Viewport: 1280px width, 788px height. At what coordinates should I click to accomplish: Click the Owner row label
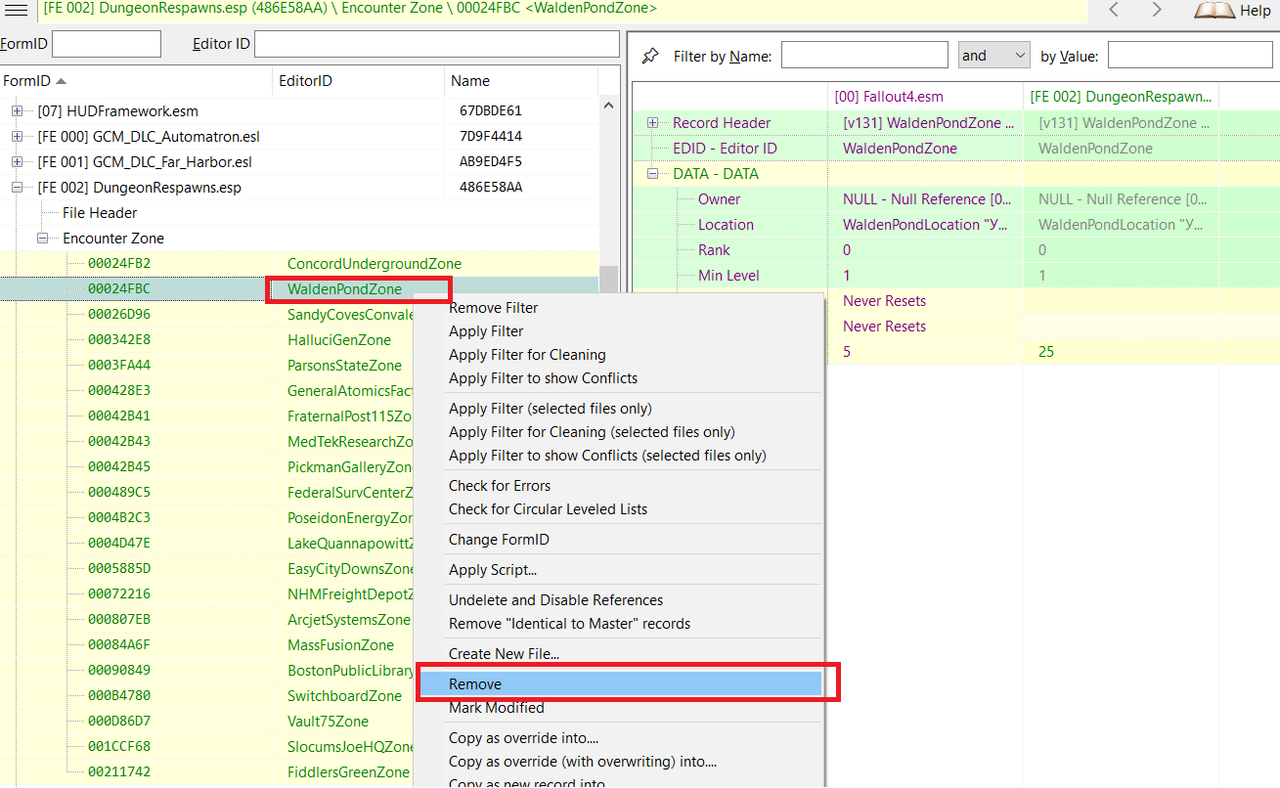pos(719,199)
